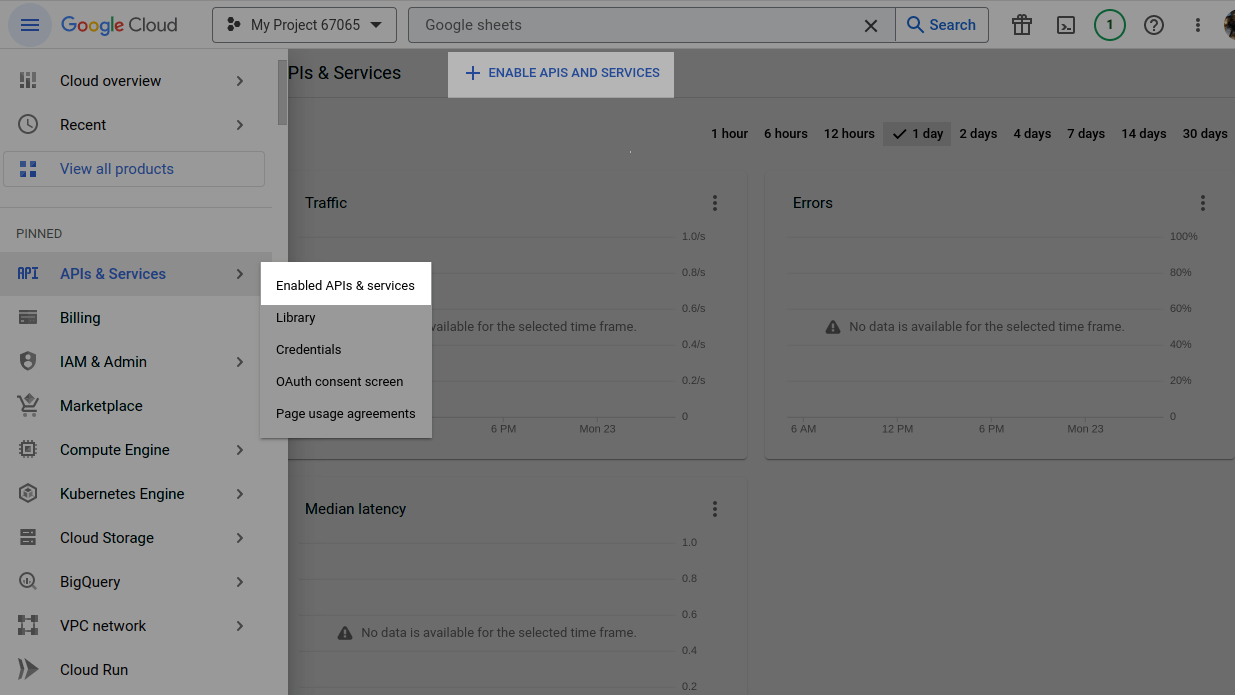Image resolution: width=1235 pixels, height=695 pixels.
Task: Select the 1 hour time range
Action: (x=729, y=134)
